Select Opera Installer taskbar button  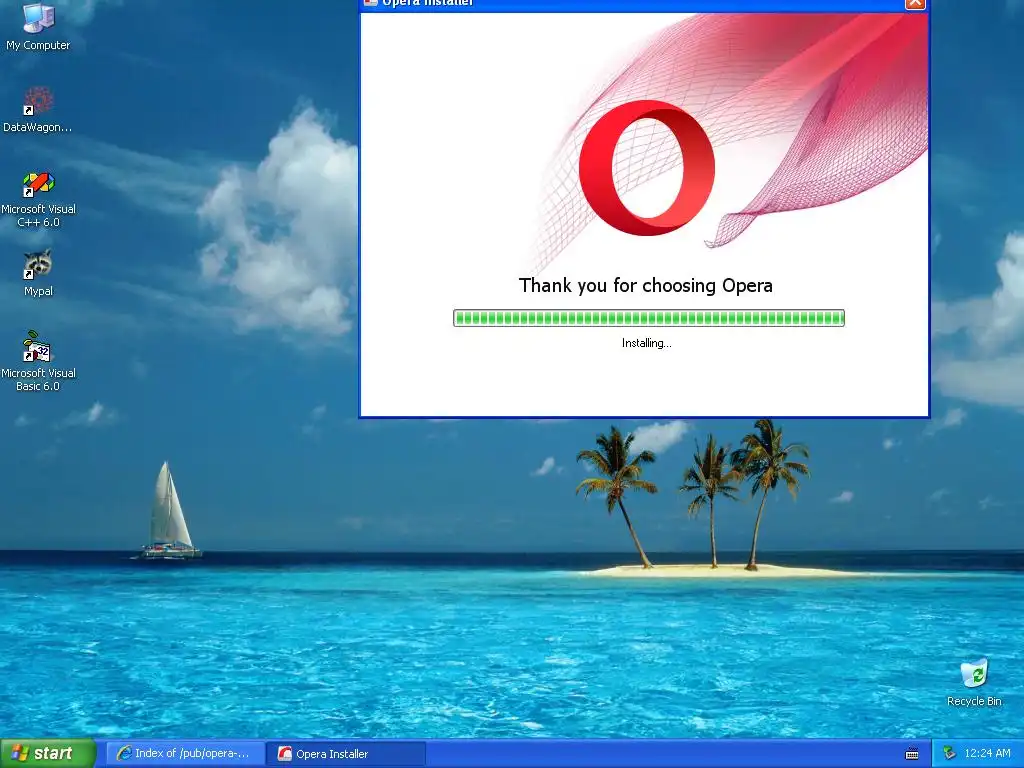[x=346, y=754]
